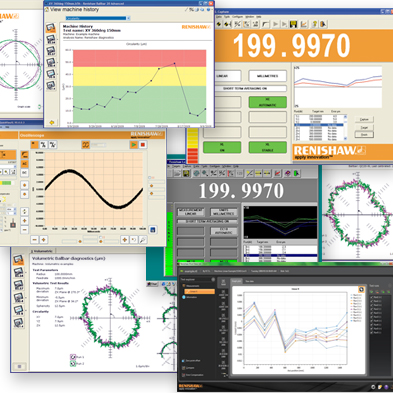Viewport: 393px width, 393px height.
Task: Click the yellow save disk icon in Capture toolbar
Action: click(293, 24)
